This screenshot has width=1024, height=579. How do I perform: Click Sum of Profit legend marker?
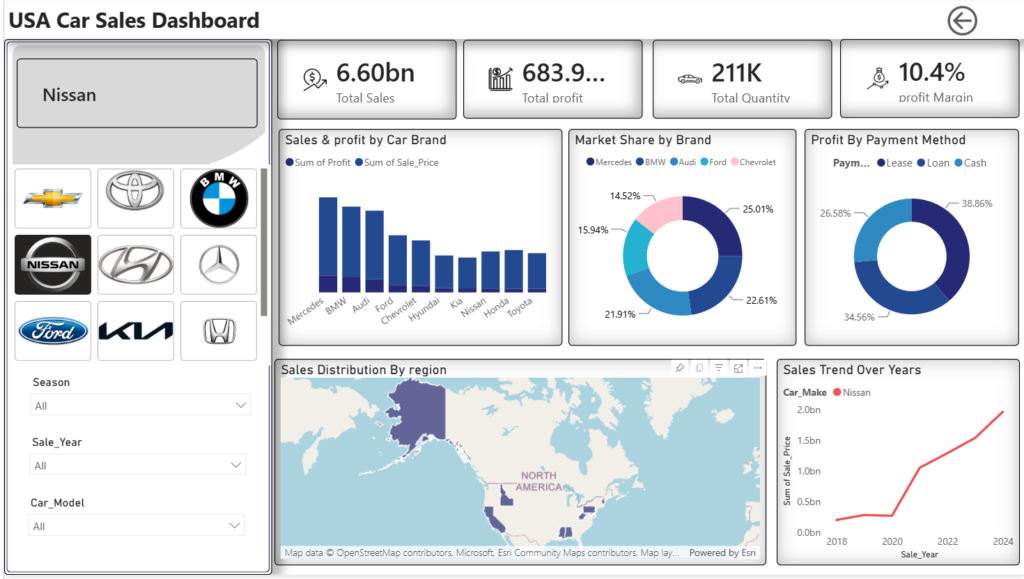point(289,163)
